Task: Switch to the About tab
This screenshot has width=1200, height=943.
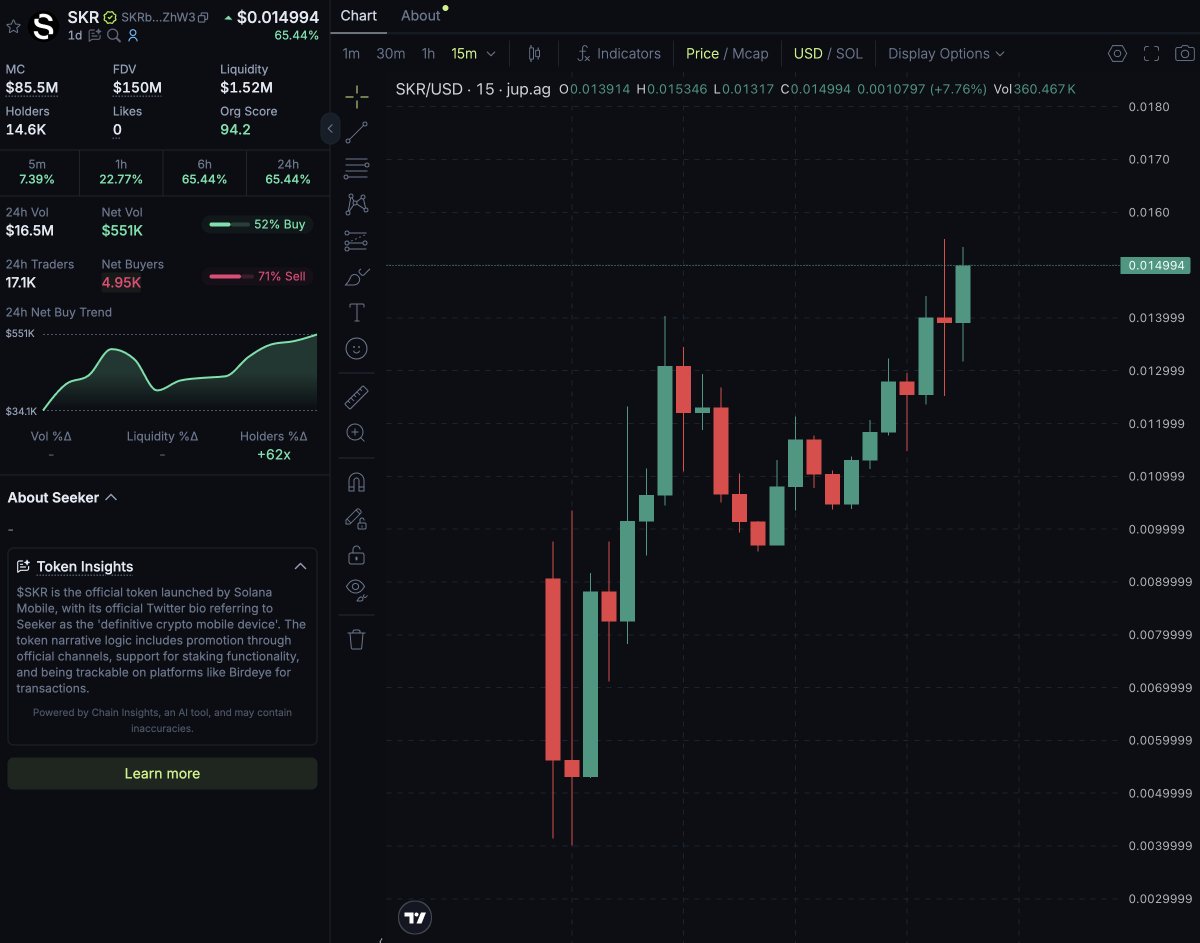Action: coord(420,16)
